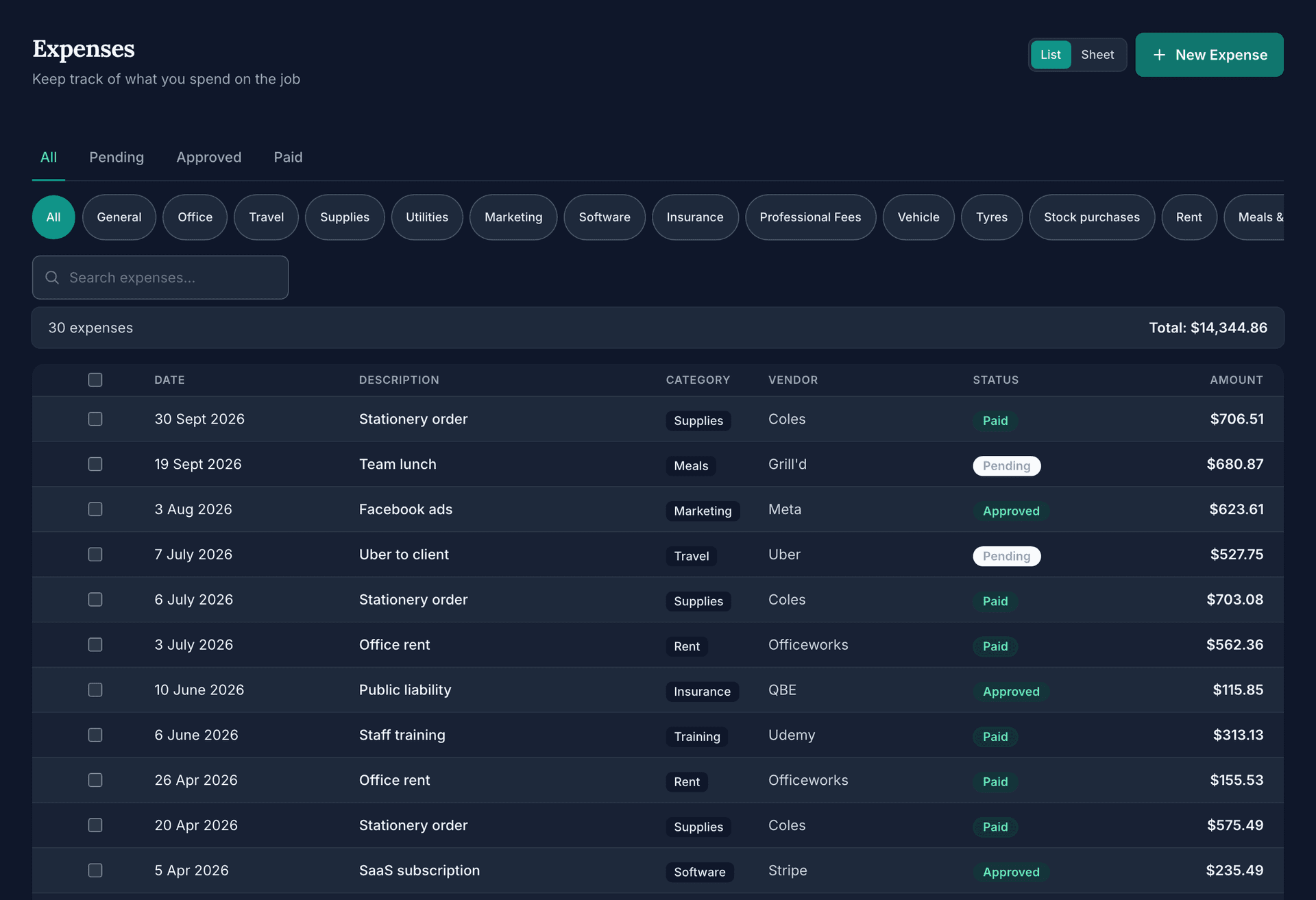
Task: Filter by Vehicle category
Action: [x=918, y=217]
